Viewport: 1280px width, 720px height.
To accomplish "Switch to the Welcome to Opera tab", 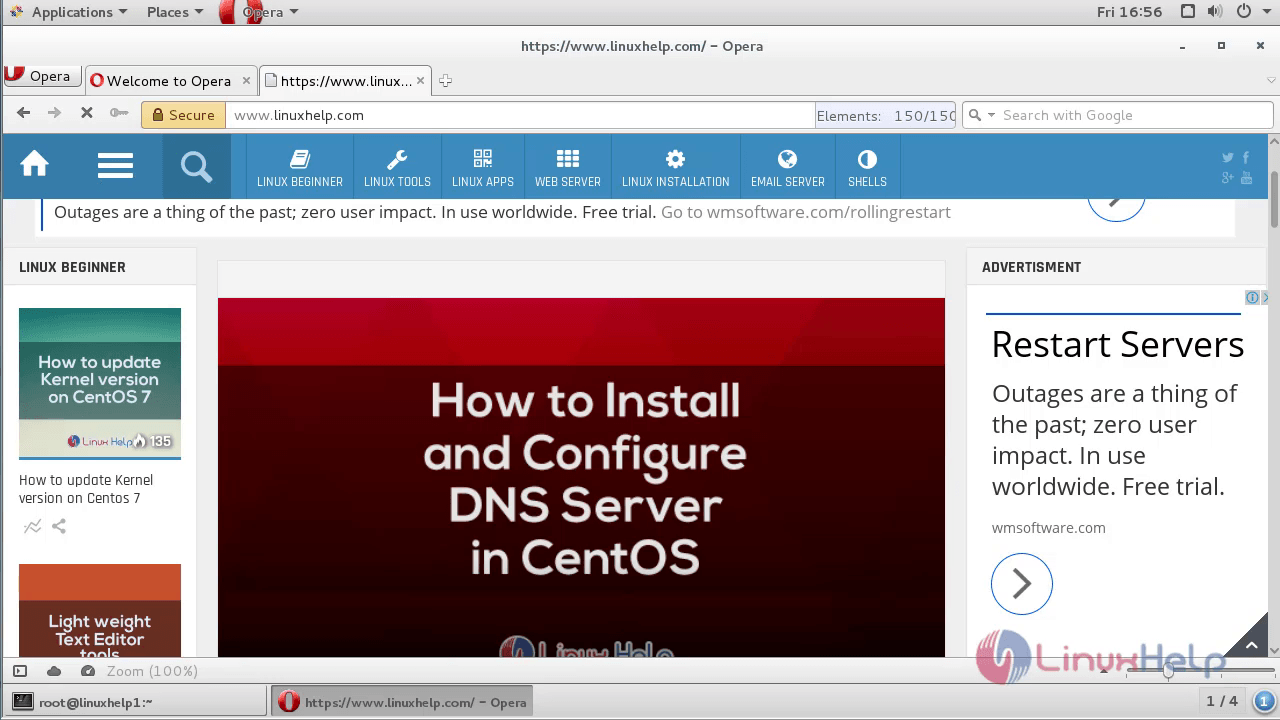I will click(170, 81).
